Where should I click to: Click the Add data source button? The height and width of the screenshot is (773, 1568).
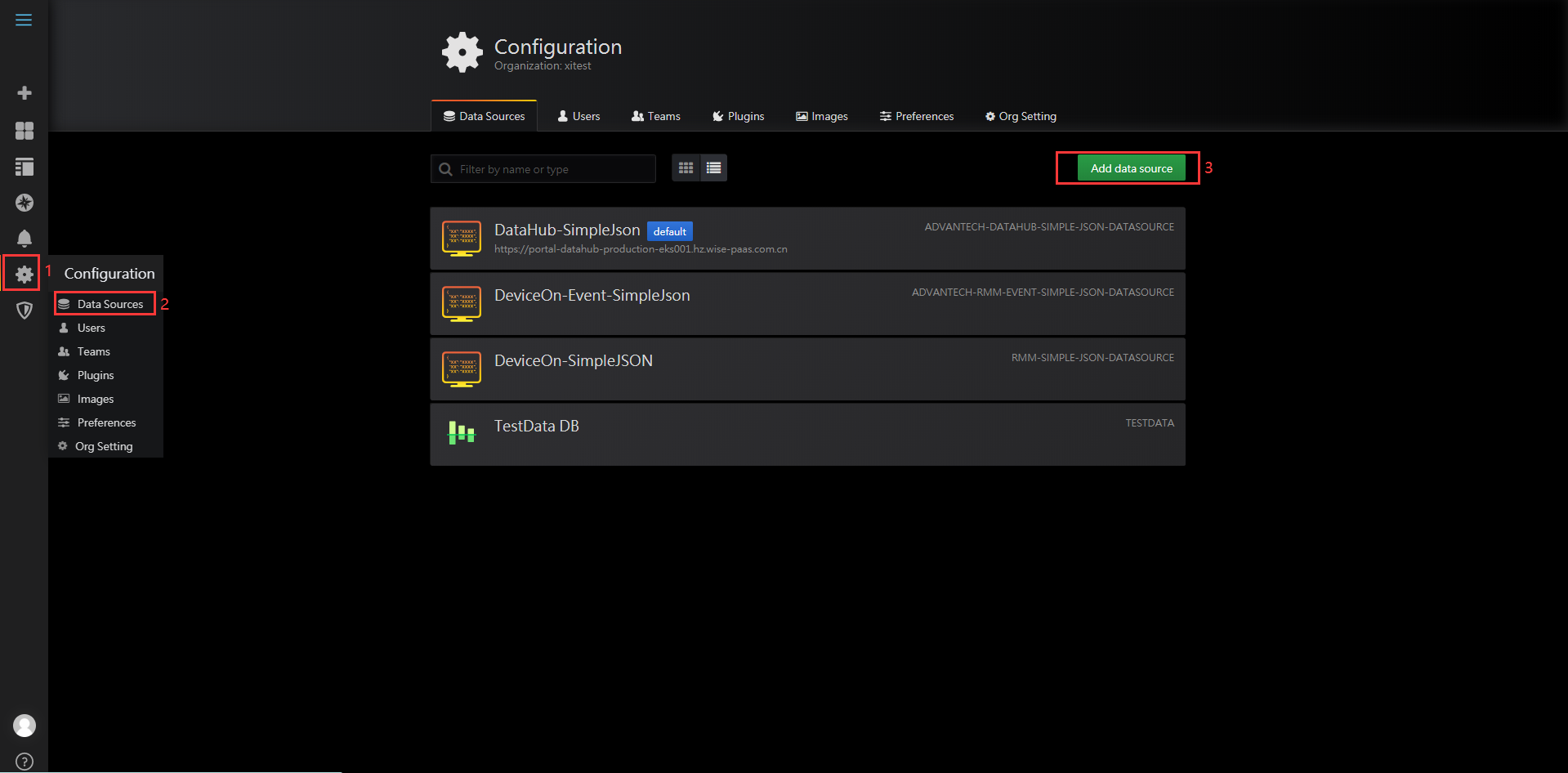tap(1130, 168)
